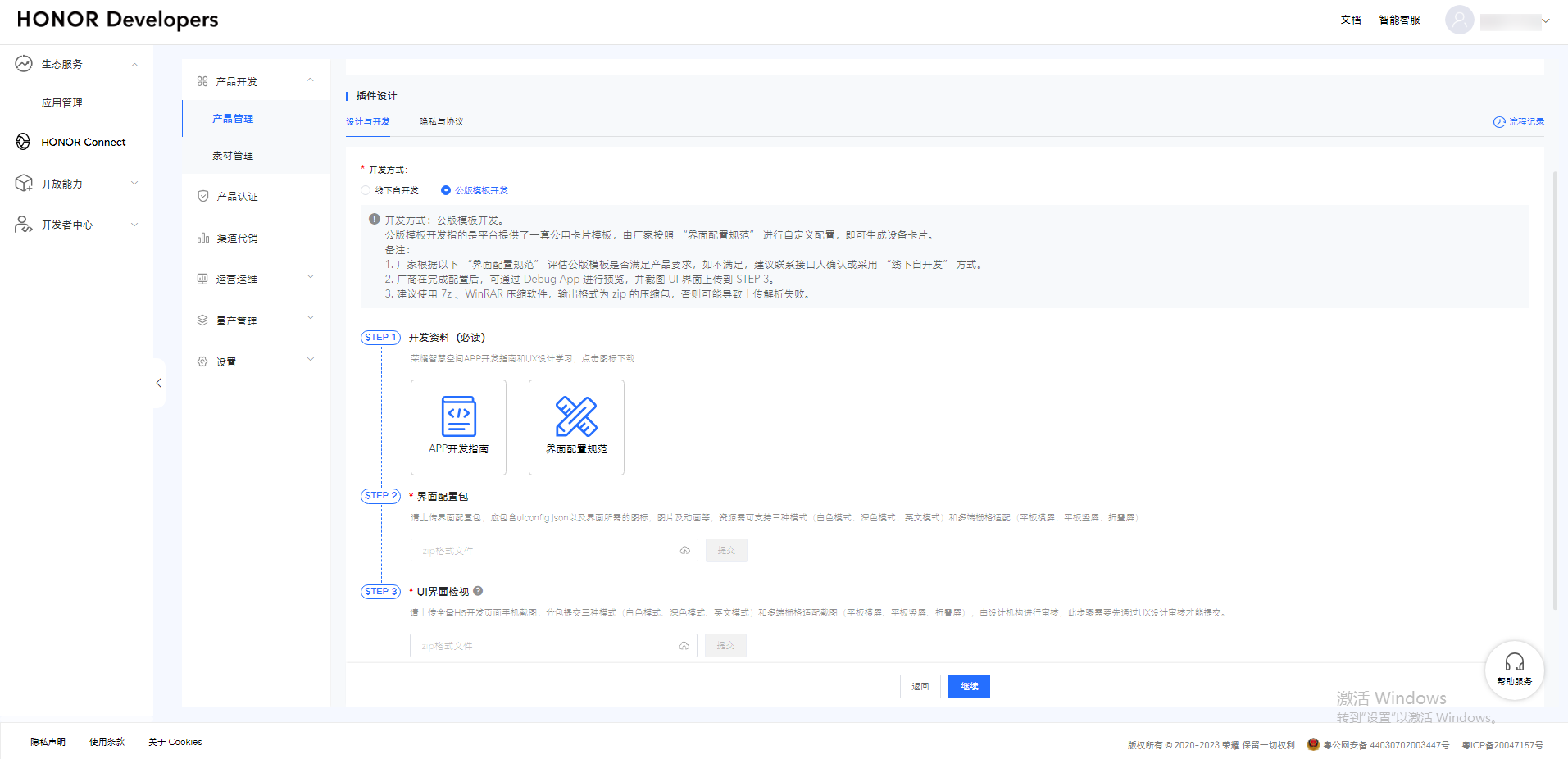Open 文档 from the top menu
Image resolution: width=1568 pixels, height=759 pixels.
pos(1350,20)
